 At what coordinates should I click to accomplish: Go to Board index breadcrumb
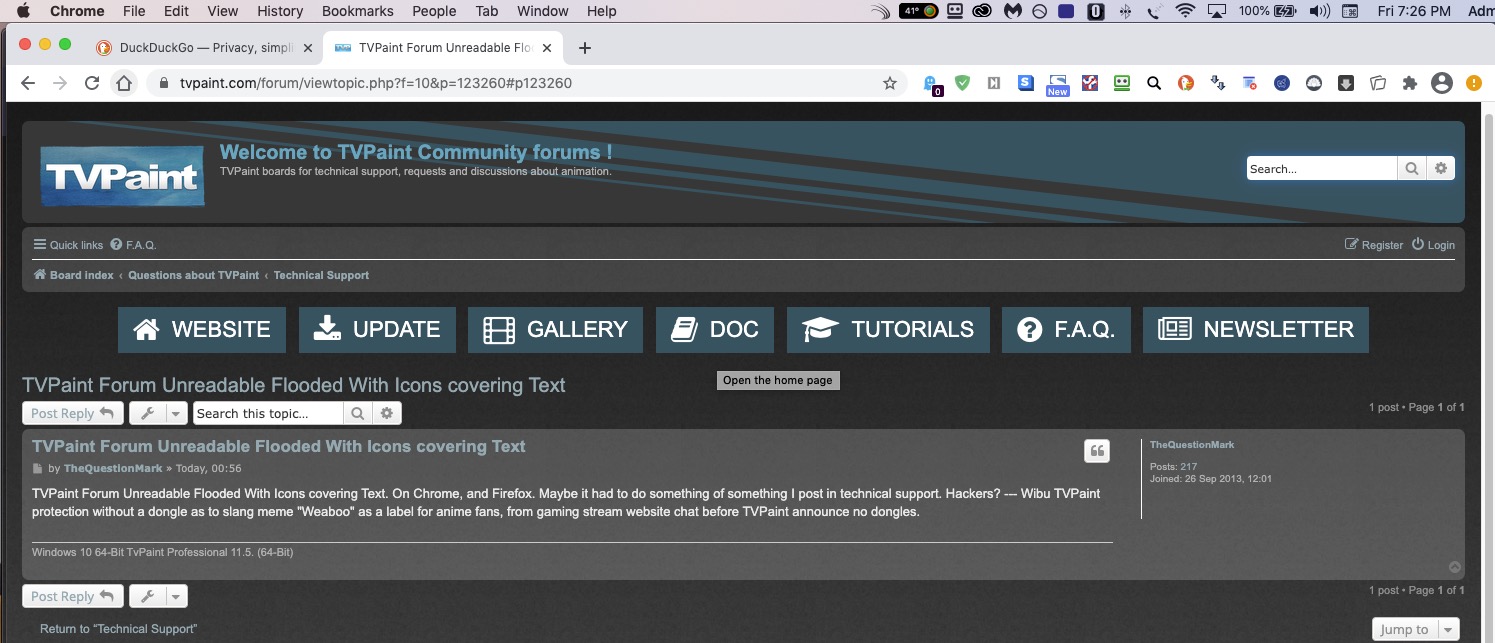(74, 275)
